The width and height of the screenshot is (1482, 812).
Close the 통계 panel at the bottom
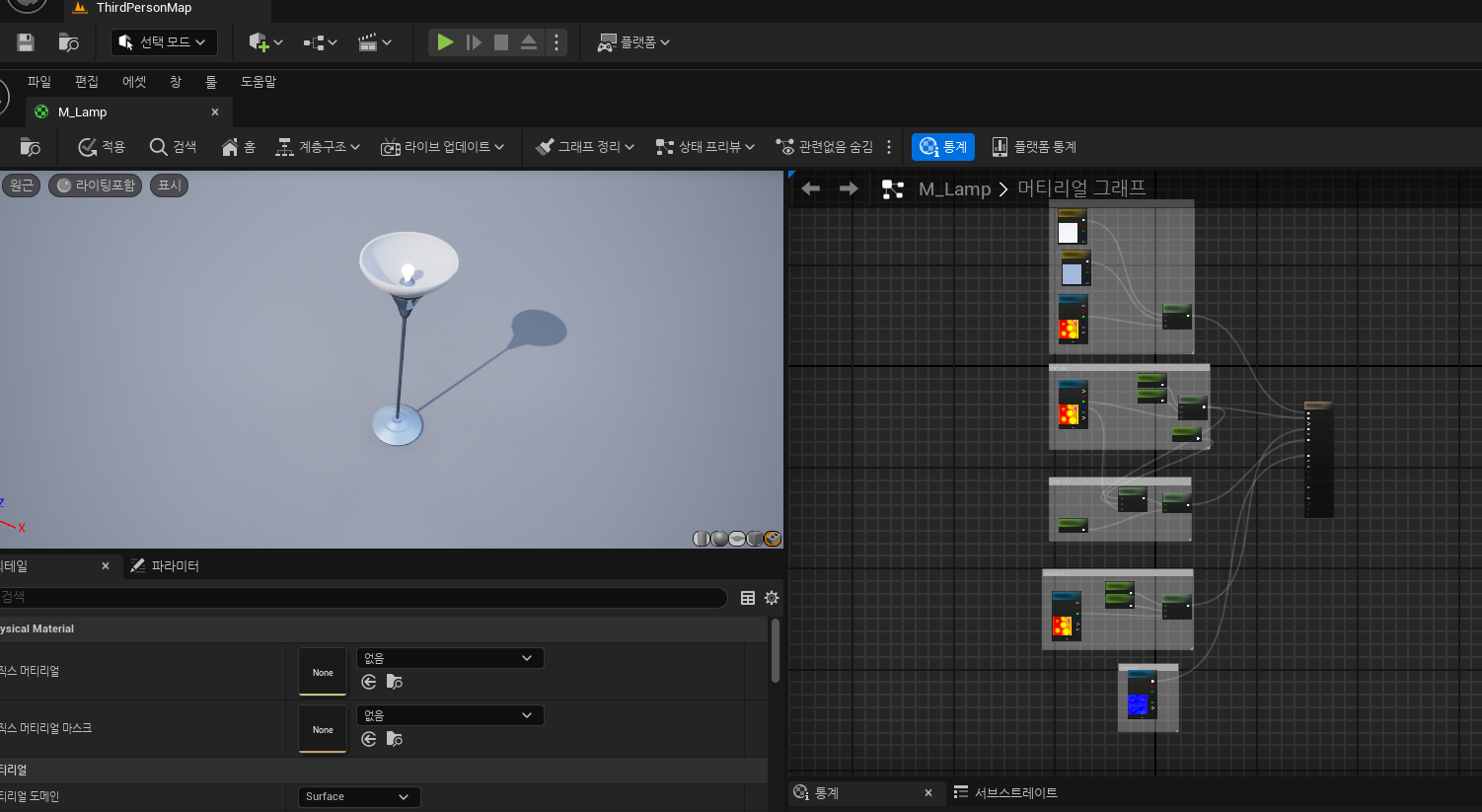928,793
